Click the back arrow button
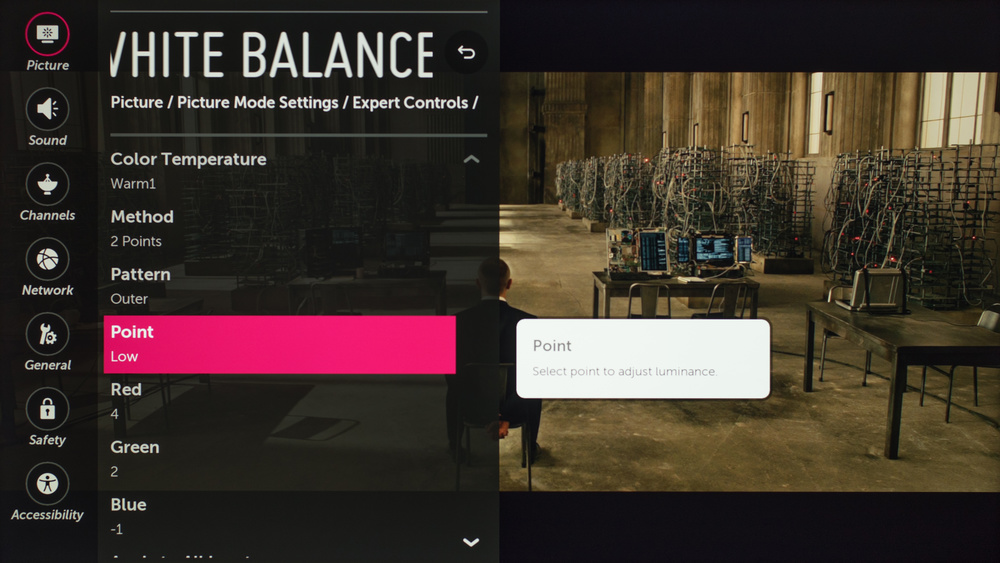The width and height of the screenshot is (1000, 563). (x=466, y=53)
